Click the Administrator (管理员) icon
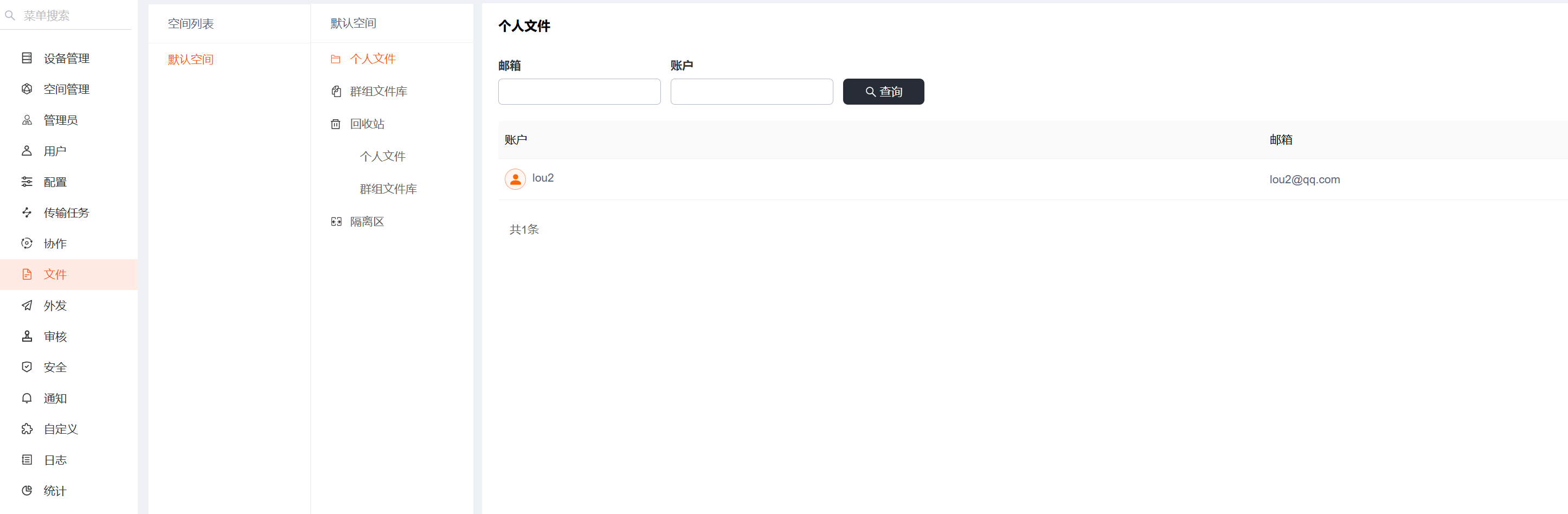Screen dimensions: 1568x514 click(x=27, y=120)
